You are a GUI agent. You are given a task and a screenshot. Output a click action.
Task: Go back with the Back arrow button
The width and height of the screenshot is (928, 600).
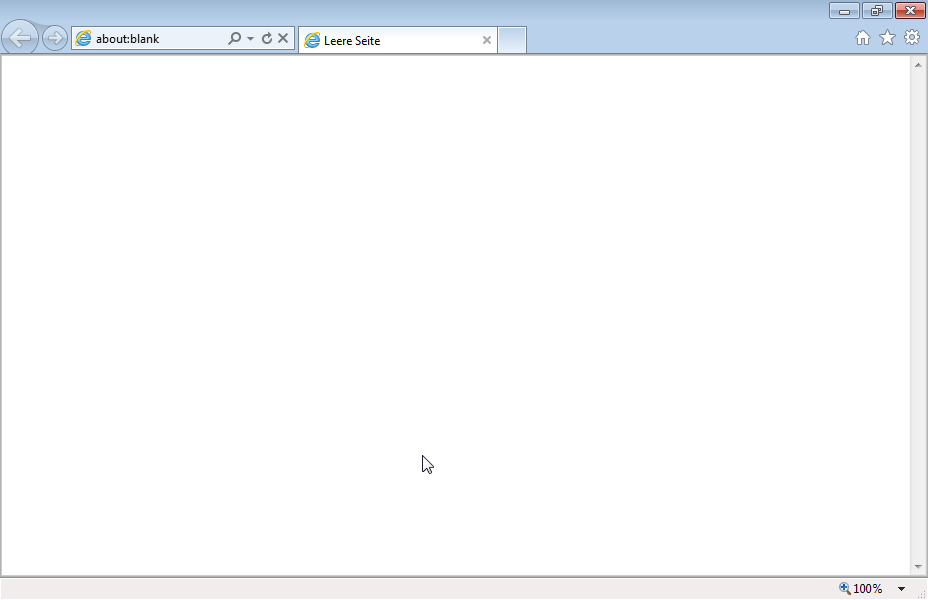(20, 38)
